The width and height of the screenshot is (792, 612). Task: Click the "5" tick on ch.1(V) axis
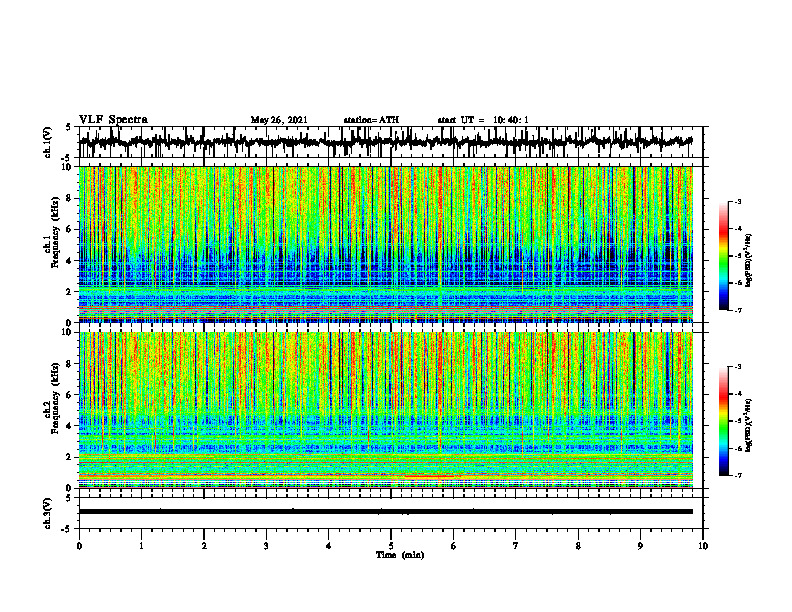pos(69,127)
